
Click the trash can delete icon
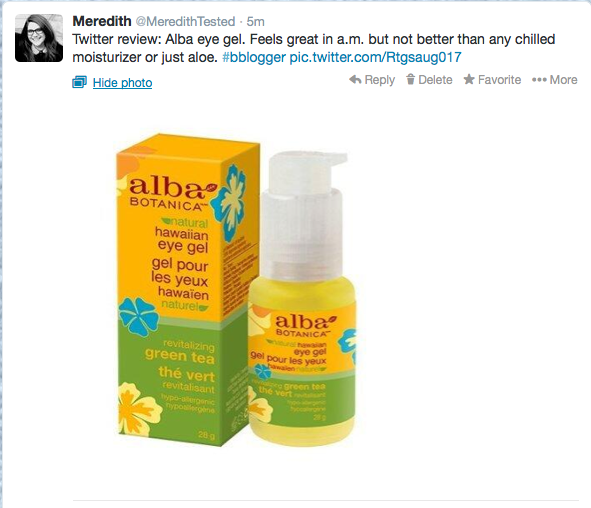[410, 80]
